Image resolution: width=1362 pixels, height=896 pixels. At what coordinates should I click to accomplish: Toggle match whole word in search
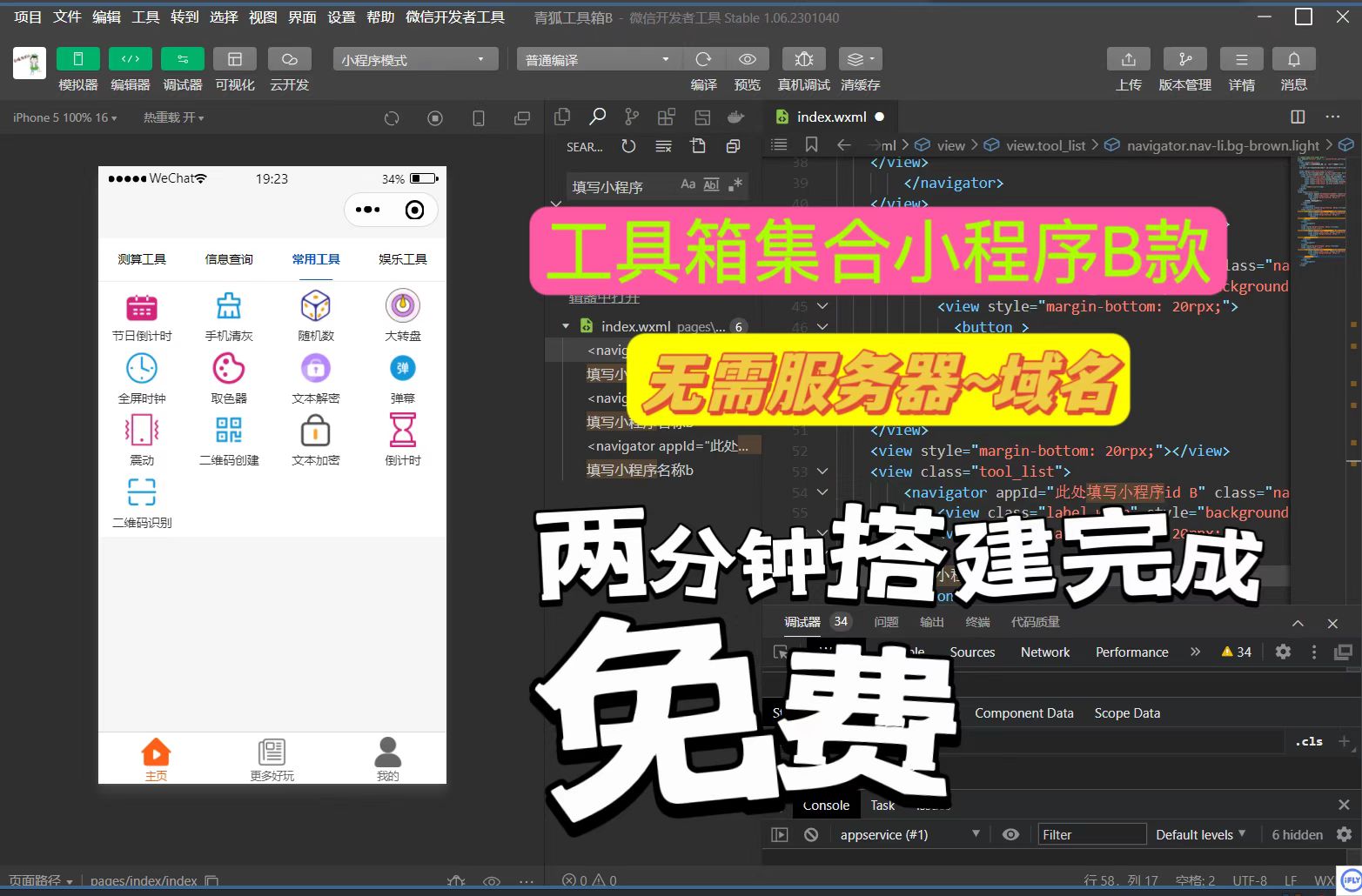[x=711, y=184]
